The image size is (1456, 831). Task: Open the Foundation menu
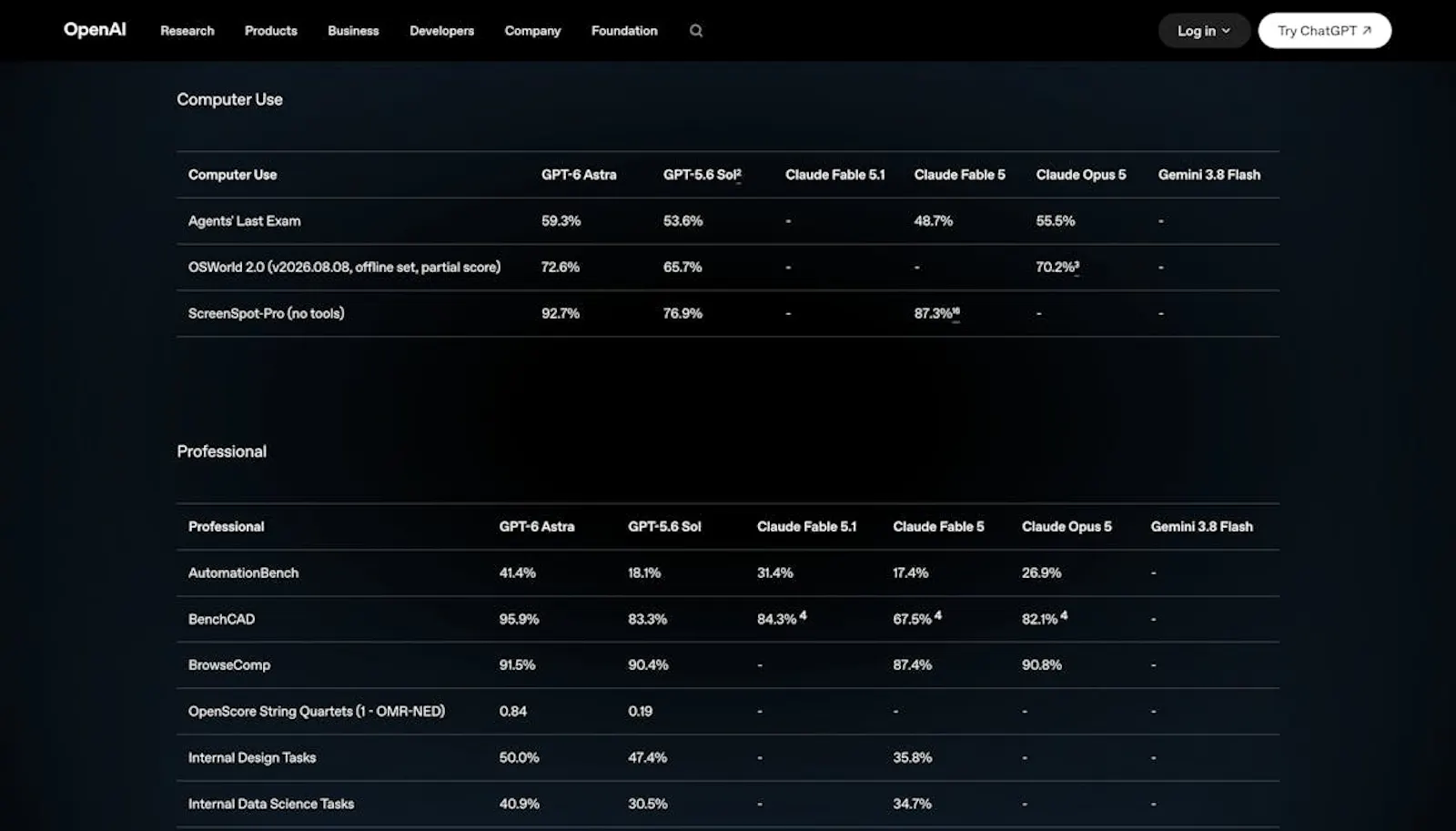click(624, 31)
